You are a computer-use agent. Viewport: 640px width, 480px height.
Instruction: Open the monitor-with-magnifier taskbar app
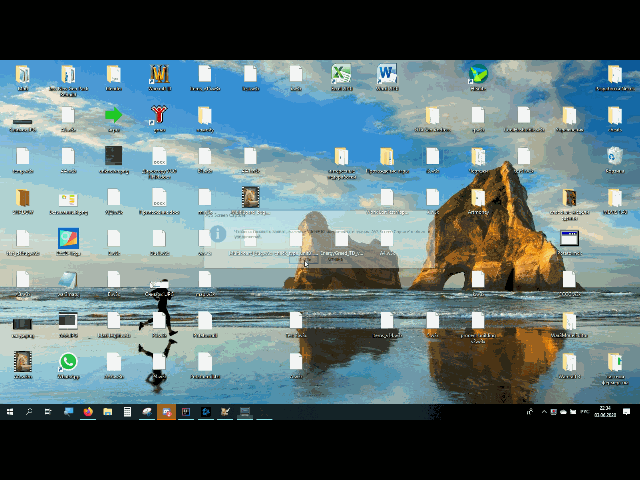[x=68, y=412]
